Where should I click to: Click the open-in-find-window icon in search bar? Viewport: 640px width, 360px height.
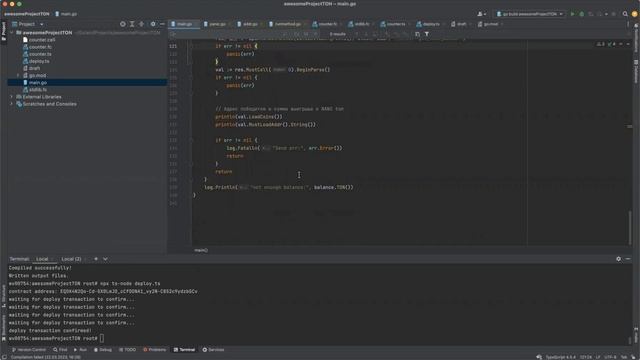click(x=417, y=34)
